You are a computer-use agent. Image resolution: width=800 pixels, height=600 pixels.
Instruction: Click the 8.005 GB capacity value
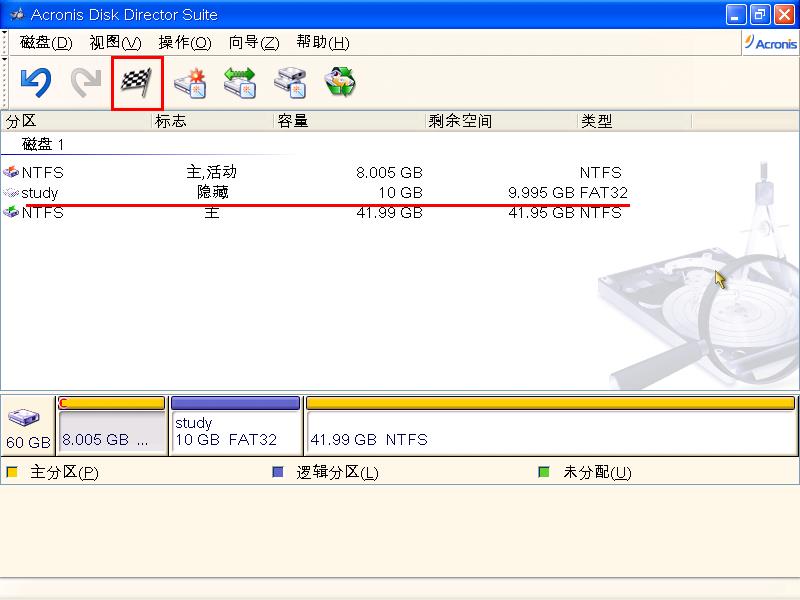coord(389,172)
